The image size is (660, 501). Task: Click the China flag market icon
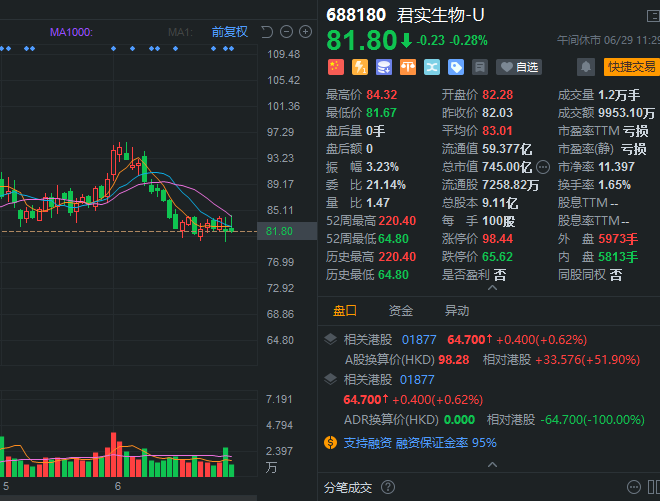point(335,67)
